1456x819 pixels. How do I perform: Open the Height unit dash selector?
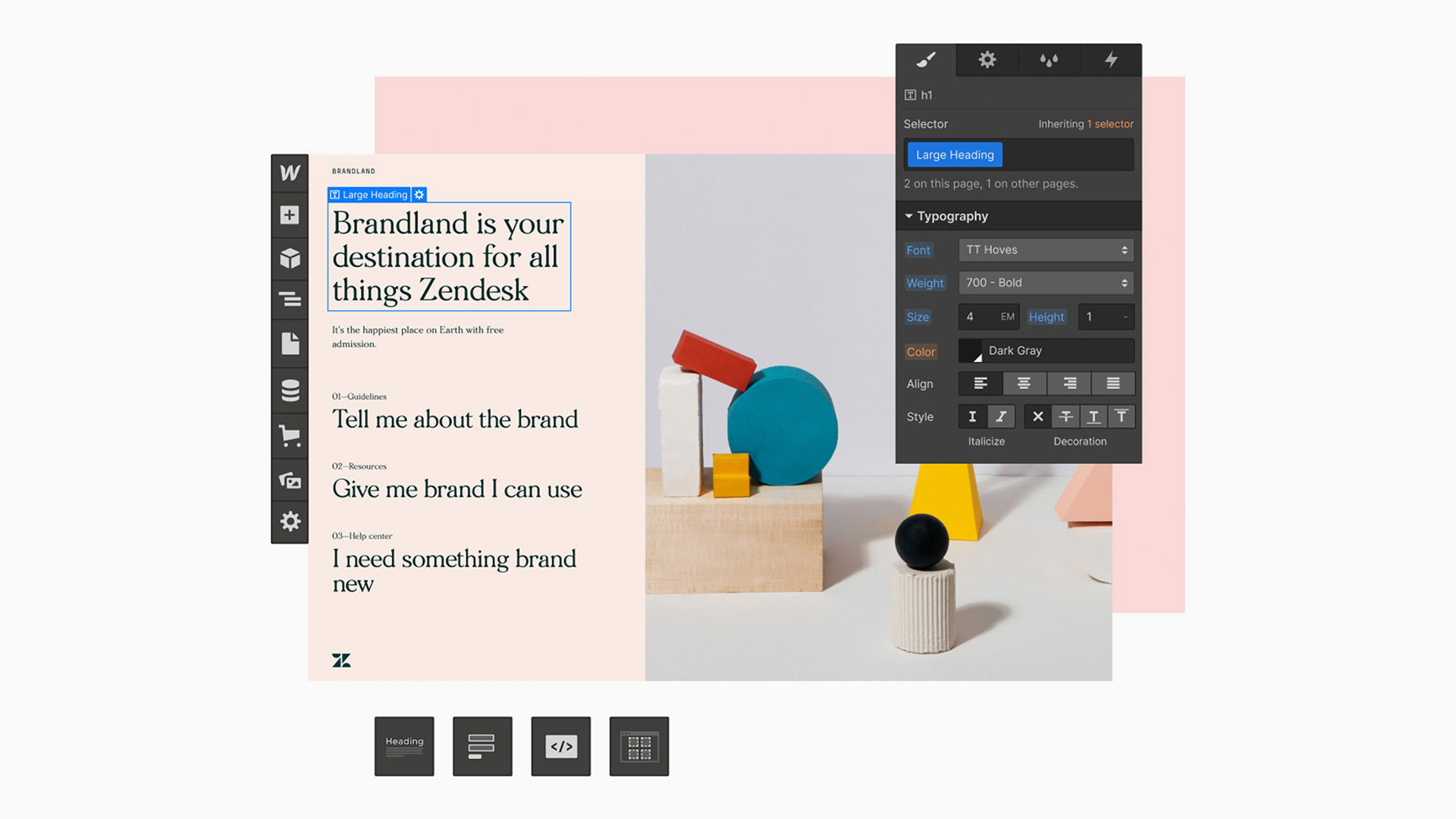[x=1125, y=317]
